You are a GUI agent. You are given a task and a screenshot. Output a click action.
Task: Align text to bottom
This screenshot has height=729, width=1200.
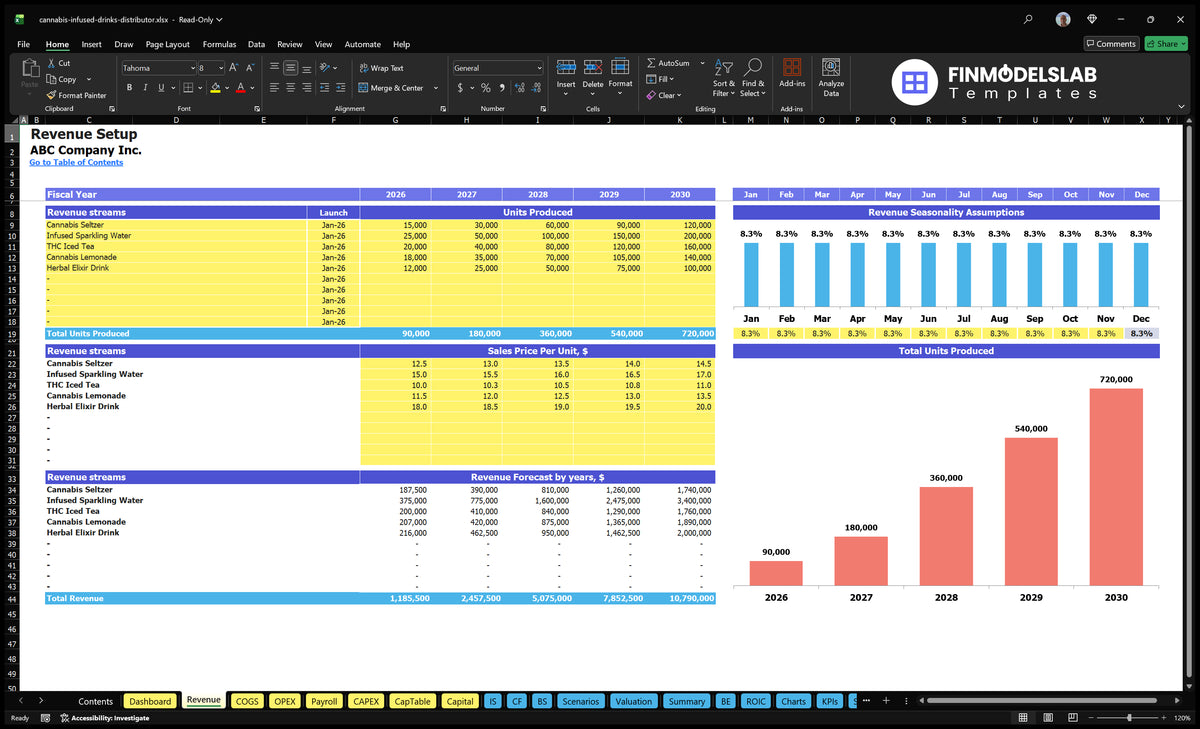click(306, 68)
